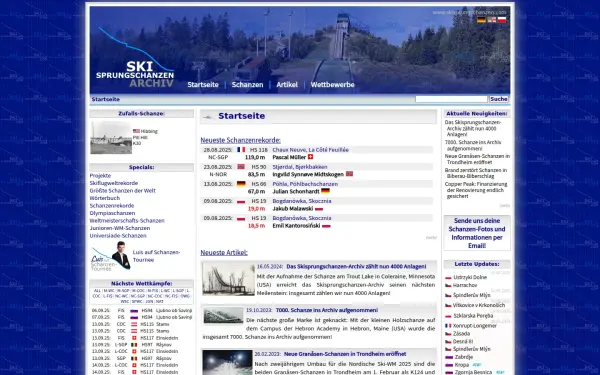Open the Startseite navigation menu item
600x375 pixels.
coord(203,85)
